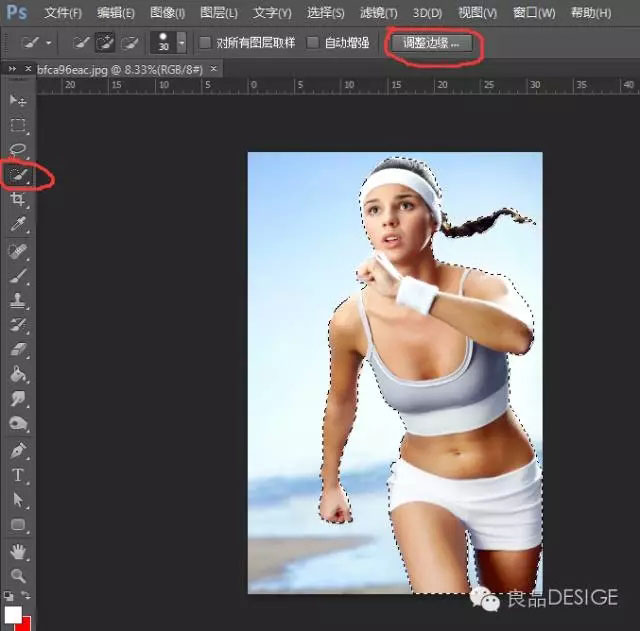This screenshot has width=640, height=631.
Task: Select the Zoom tool
Action: point(18,575)
